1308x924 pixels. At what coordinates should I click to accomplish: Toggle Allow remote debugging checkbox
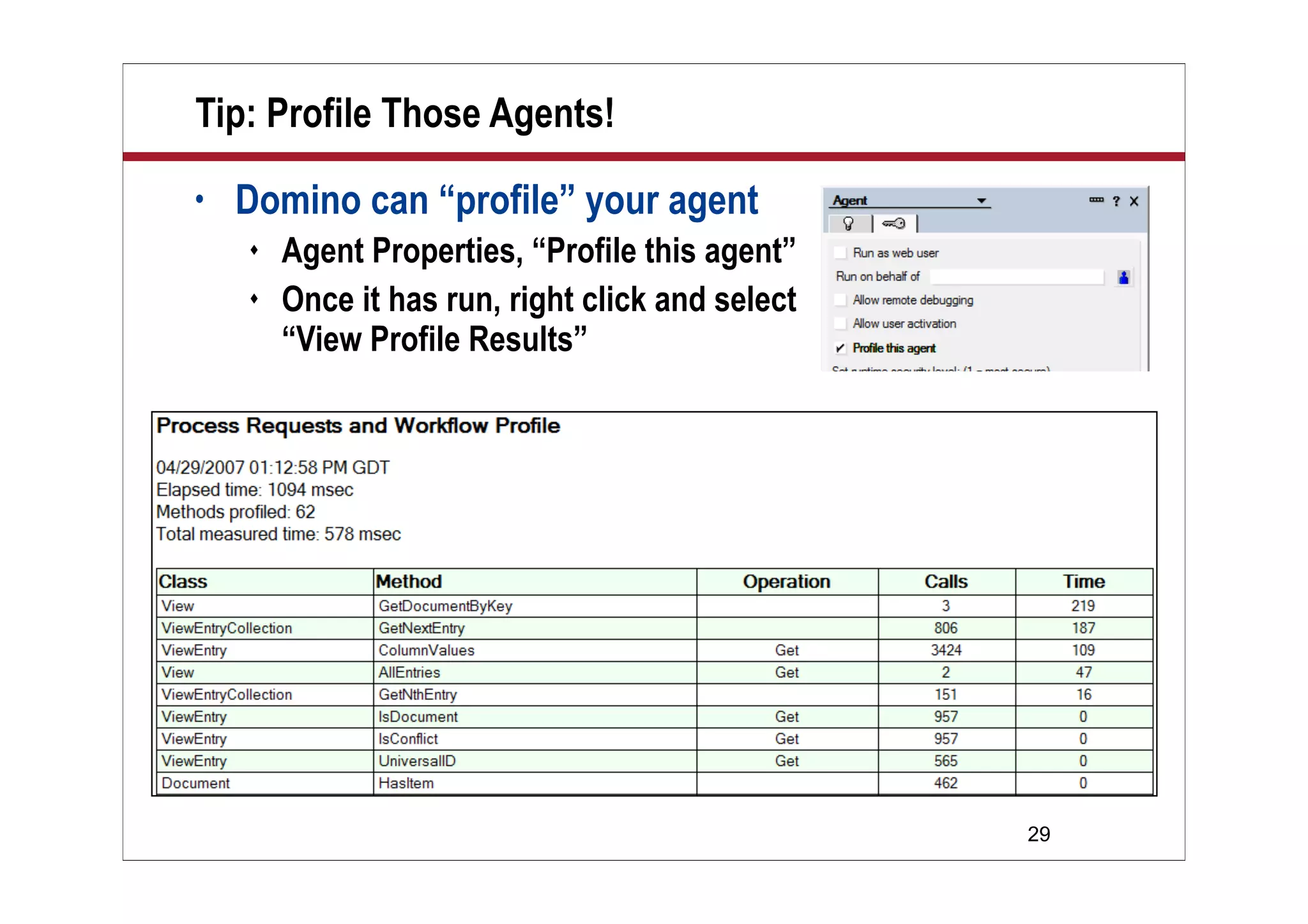[840, 300]
